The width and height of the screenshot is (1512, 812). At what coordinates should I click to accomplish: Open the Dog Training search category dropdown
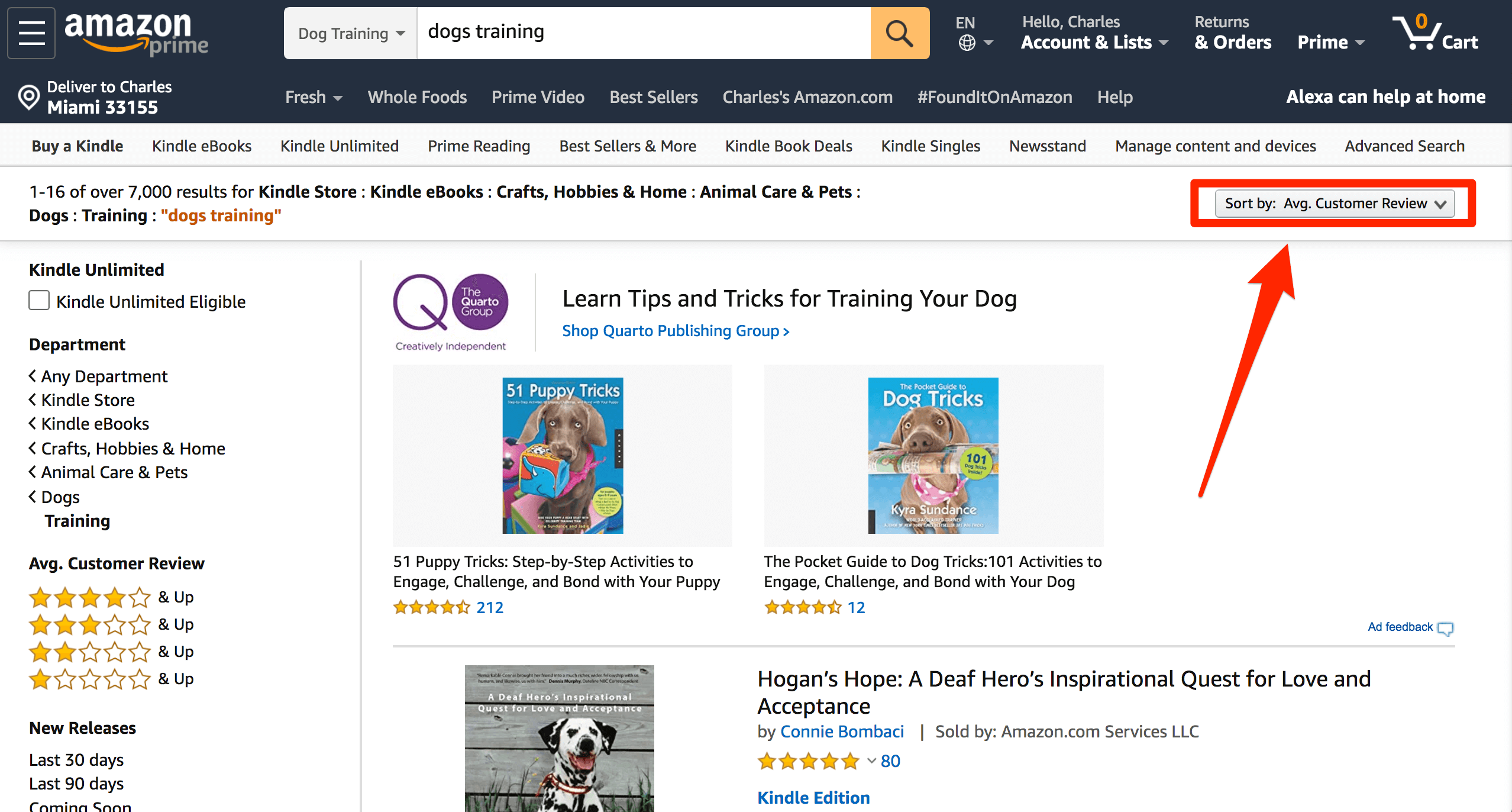[349, 33]
